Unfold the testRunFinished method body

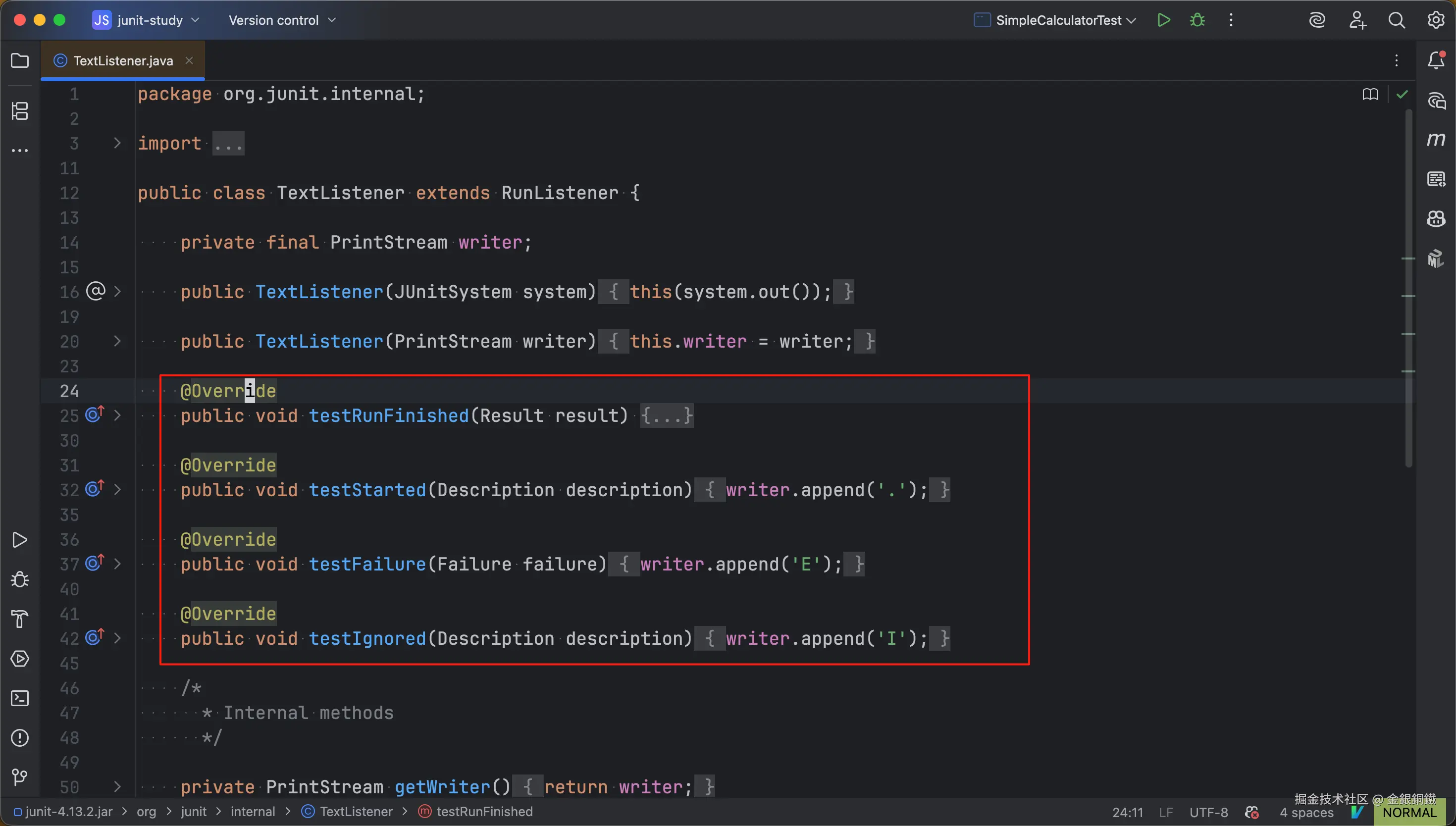[x=667, y=416]
